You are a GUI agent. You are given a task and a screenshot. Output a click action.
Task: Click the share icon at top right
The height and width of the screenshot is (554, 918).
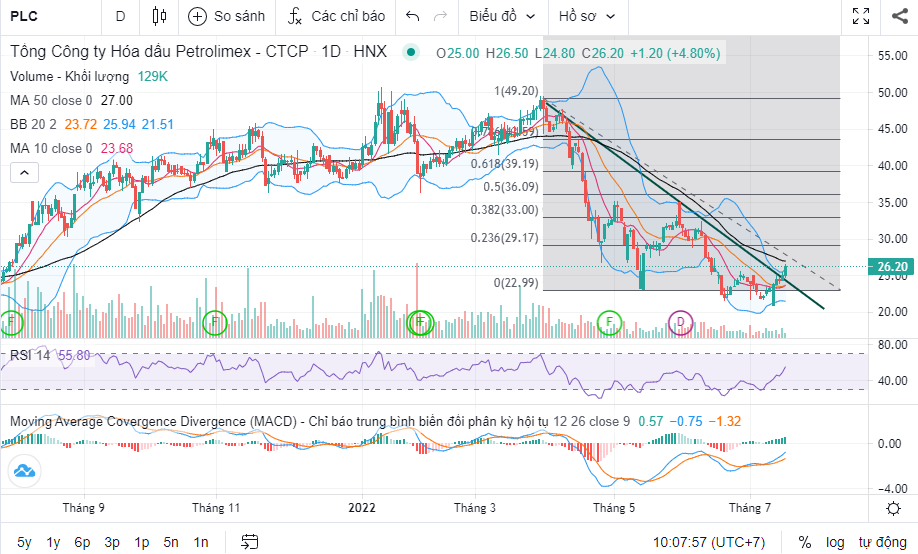coord(898,16)
